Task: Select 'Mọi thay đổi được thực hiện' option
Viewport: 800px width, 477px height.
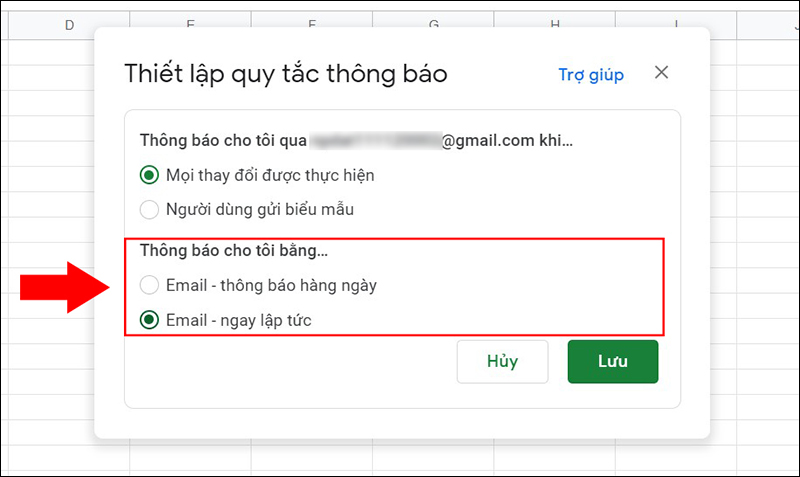Action: tap(150, 176)
